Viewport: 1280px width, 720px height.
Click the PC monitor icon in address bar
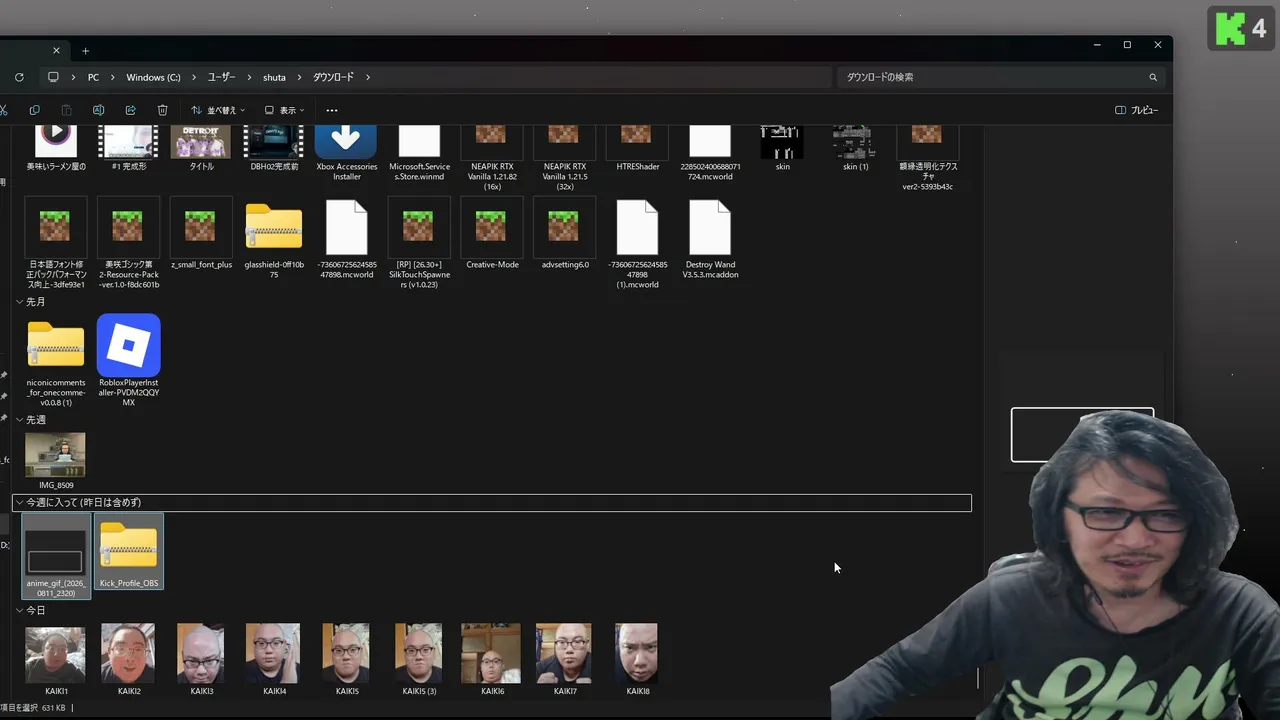click(x=53, y=77)
